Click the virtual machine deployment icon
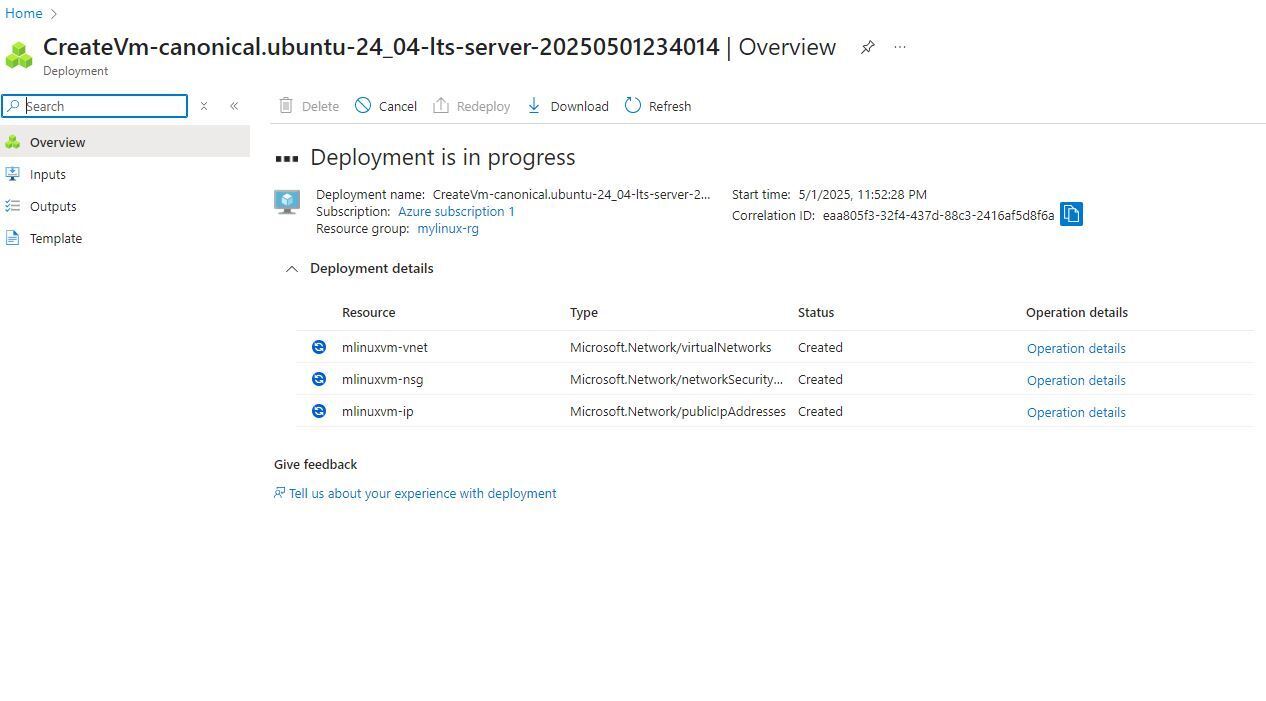The height and width of the screenshot is (701, 1266). coord(287,202)
